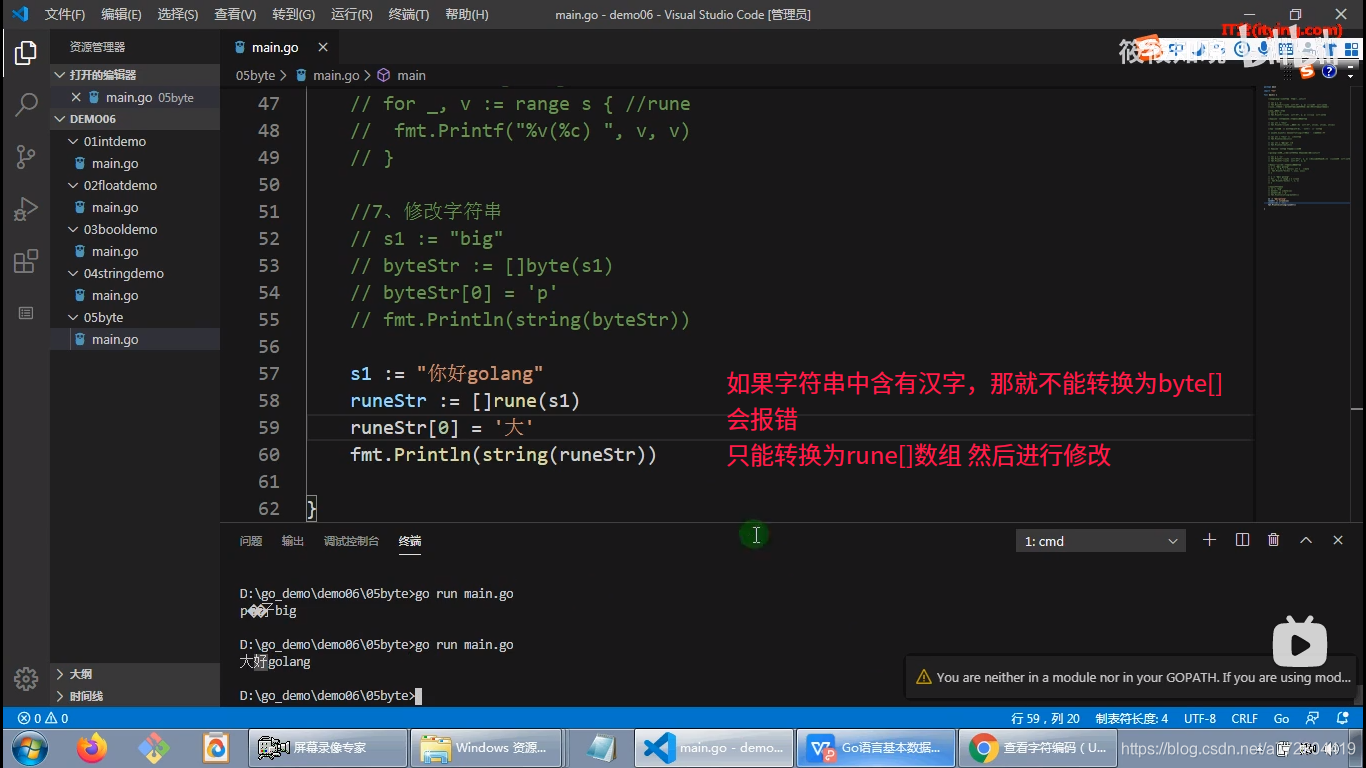Viewport: 1366px width, 768px height.
Task: Collapse the DEMO06 folder section
Action: pyautogui.click(x=135, y=119)
